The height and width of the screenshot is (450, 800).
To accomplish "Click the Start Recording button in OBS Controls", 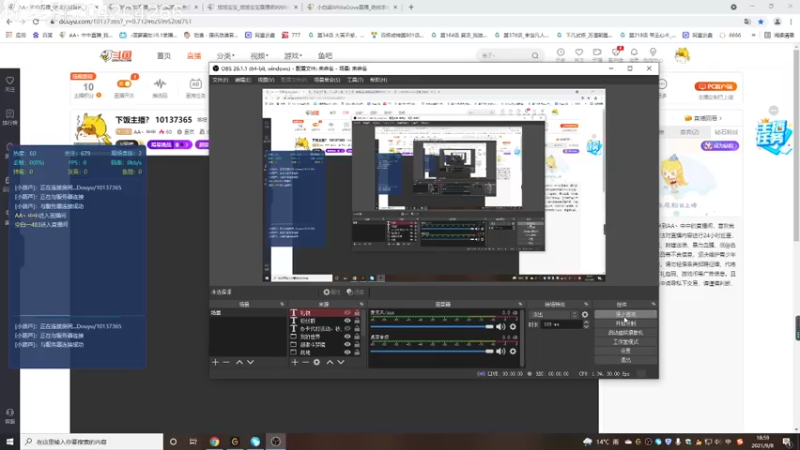I will click(x=625, y=323).
